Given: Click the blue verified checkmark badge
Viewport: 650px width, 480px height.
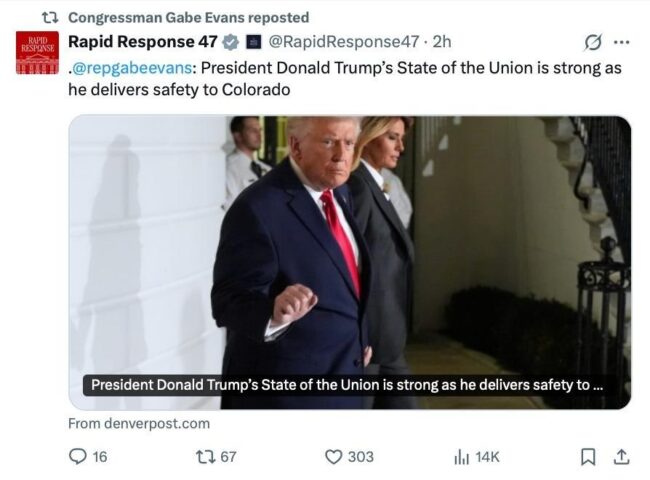Looking at the screenshot, I should click(x=230, y=42).
